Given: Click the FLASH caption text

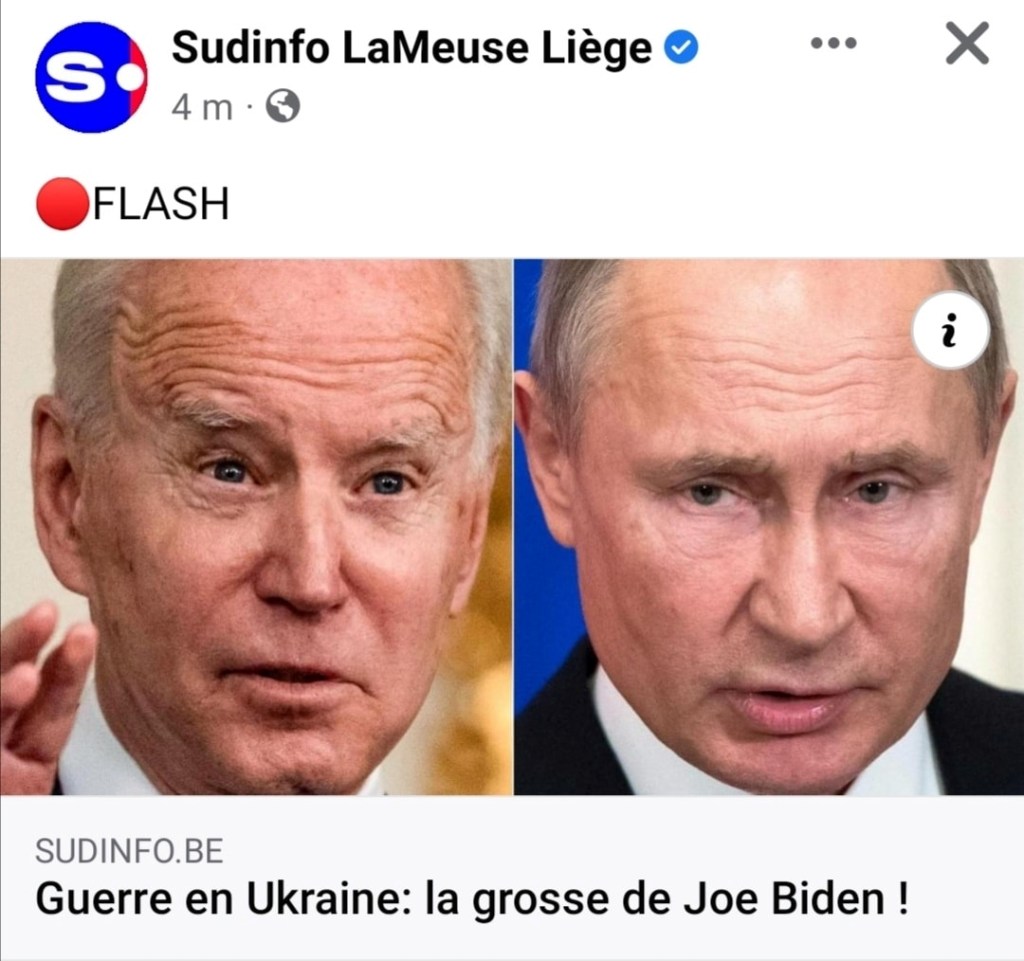Looking at the screenshot, I should 161,204.
